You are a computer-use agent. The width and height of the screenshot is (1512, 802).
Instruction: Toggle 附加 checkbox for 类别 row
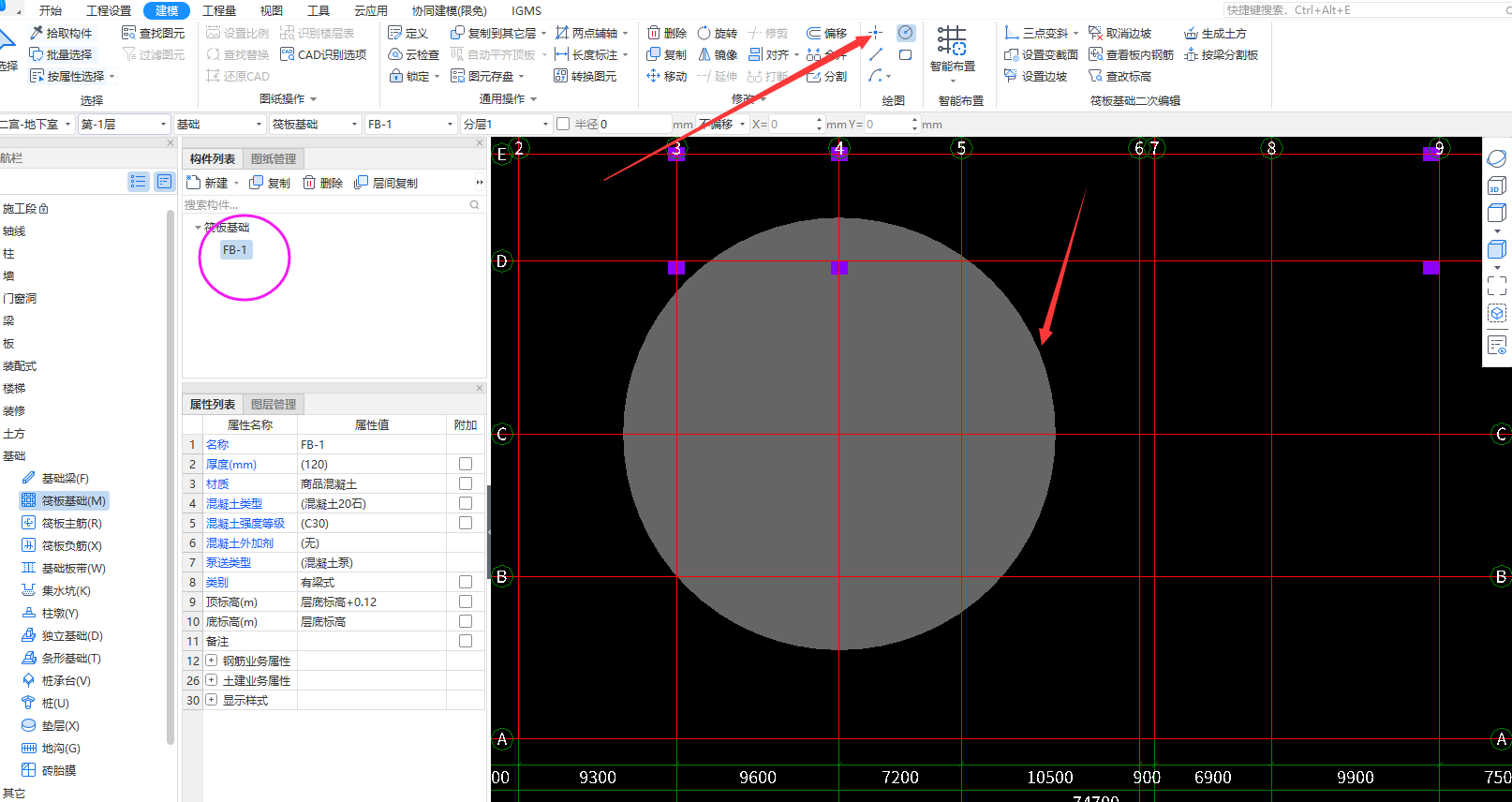(466, 582)
